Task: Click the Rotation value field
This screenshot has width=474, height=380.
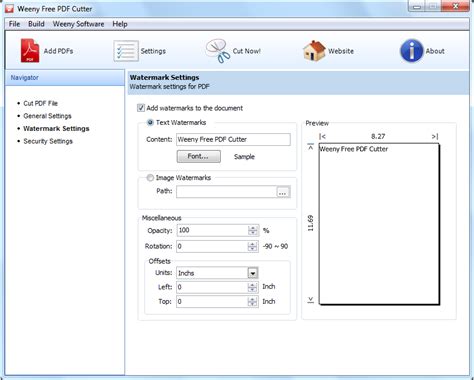Action: tap(212, 246)
